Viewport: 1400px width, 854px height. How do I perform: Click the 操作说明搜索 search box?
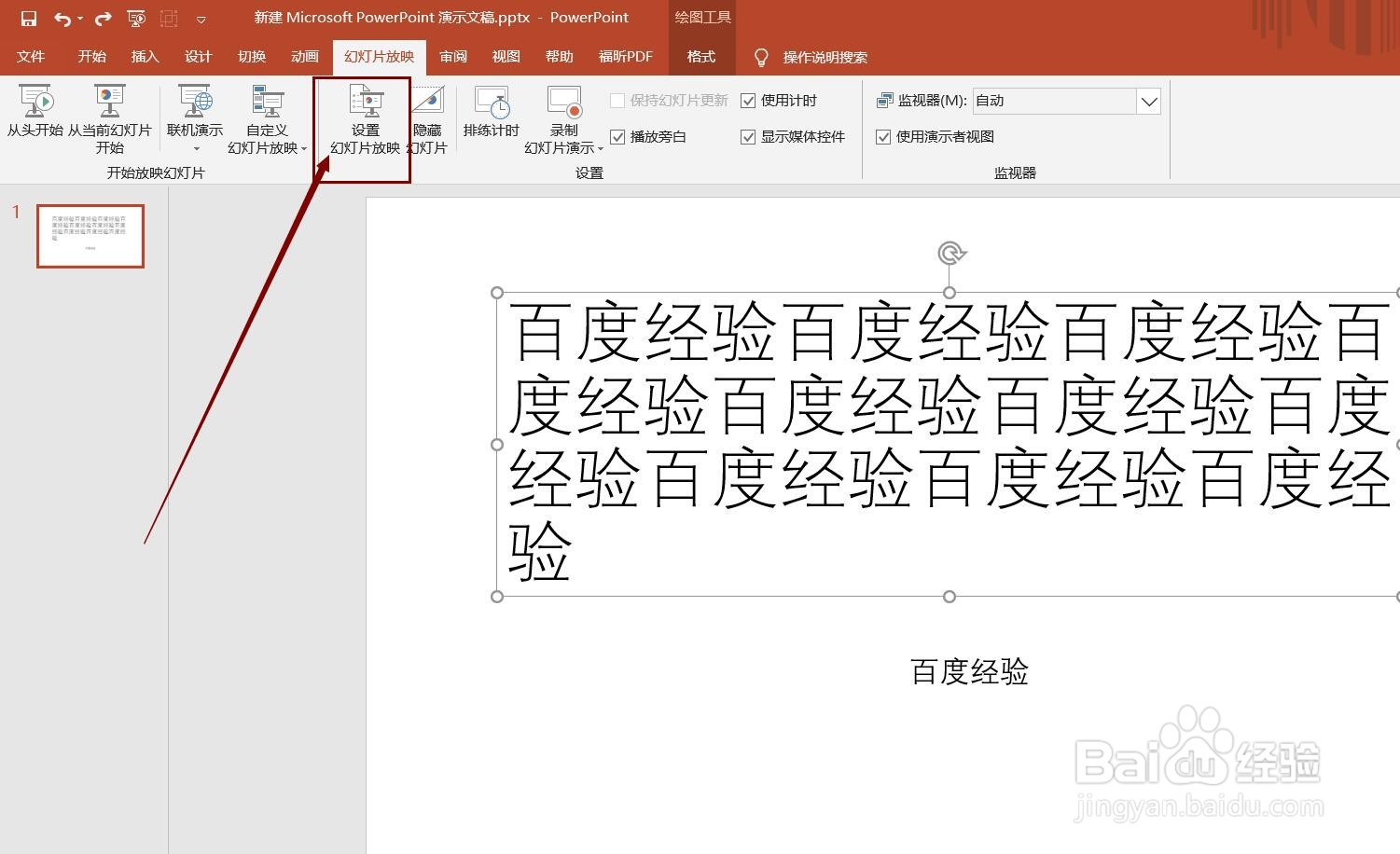[x=825, y=58]
